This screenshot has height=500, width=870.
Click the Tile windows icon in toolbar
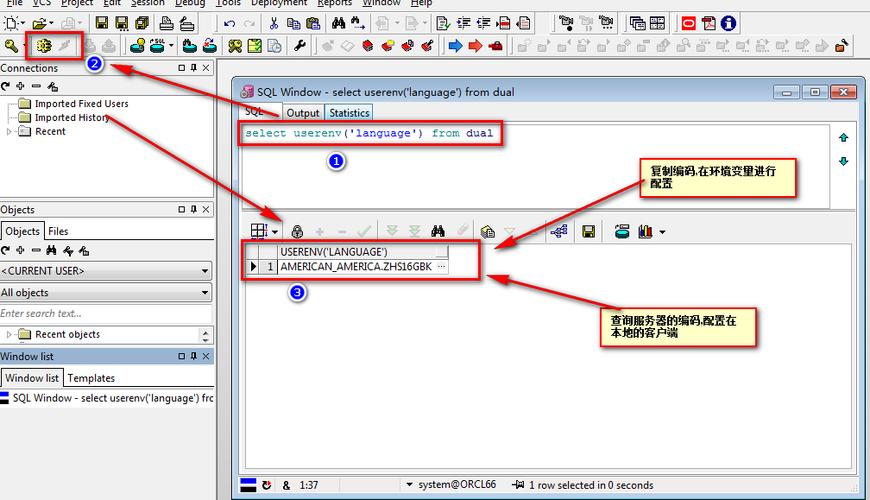coord(657,23)
